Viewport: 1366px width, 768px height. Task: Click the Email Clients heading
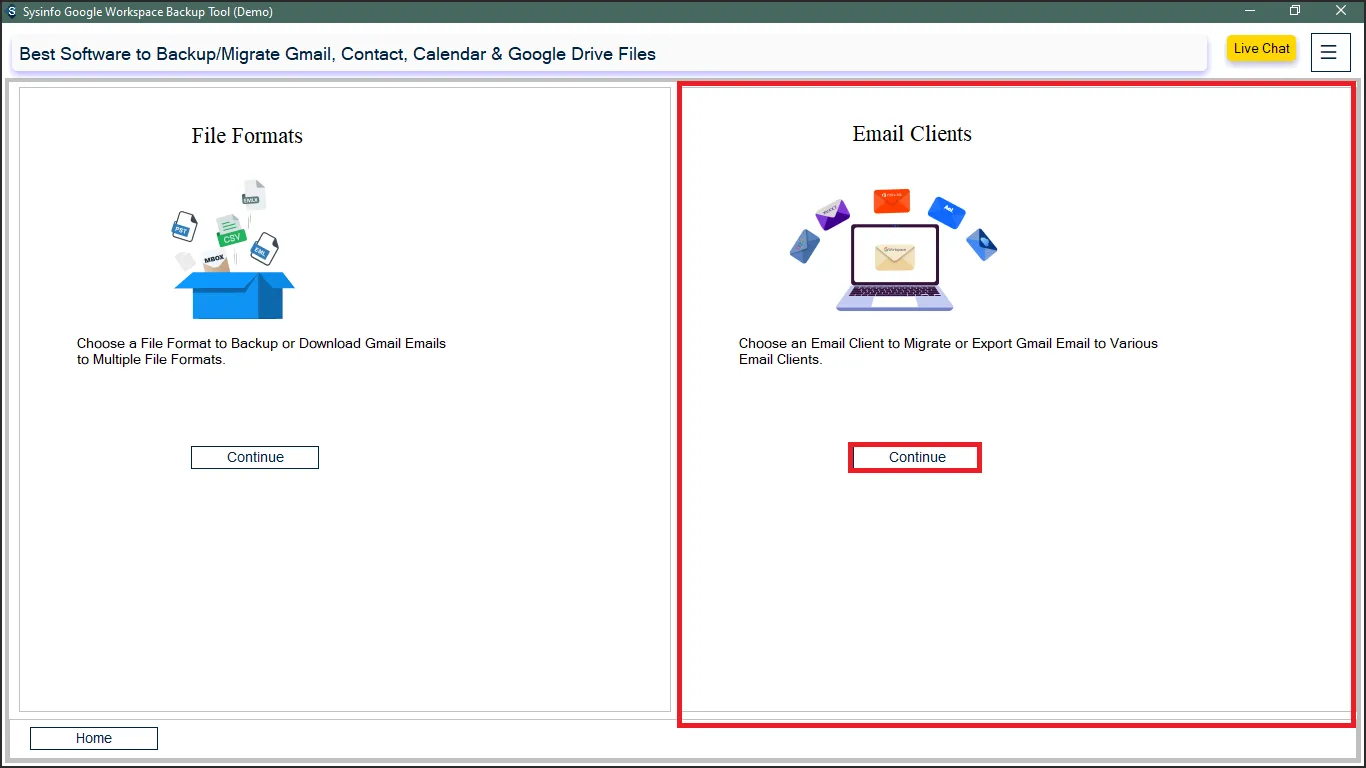pos(911,134)
